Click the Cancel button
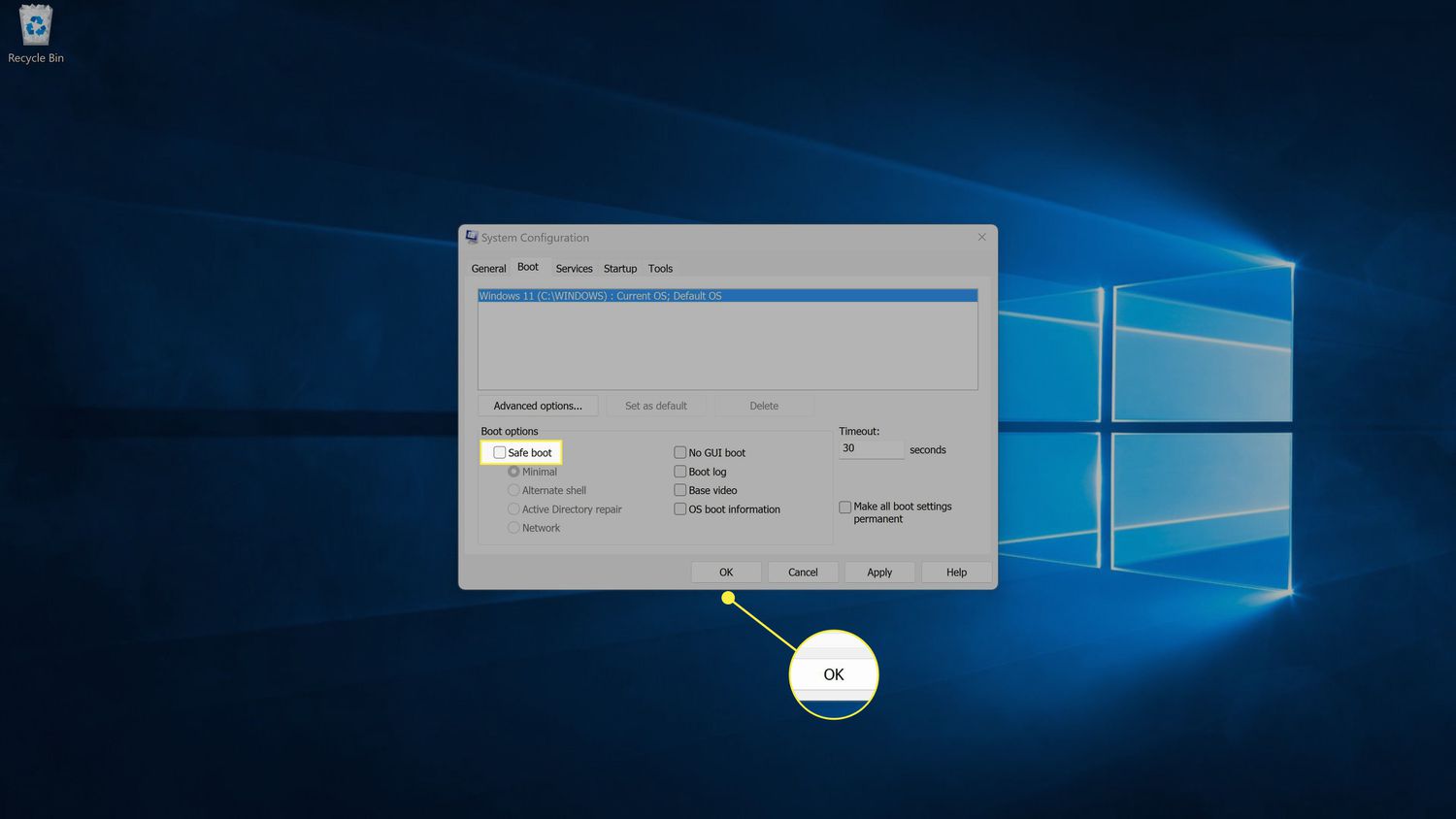This screenshot has height=819, width=1456. pos(803,573)
